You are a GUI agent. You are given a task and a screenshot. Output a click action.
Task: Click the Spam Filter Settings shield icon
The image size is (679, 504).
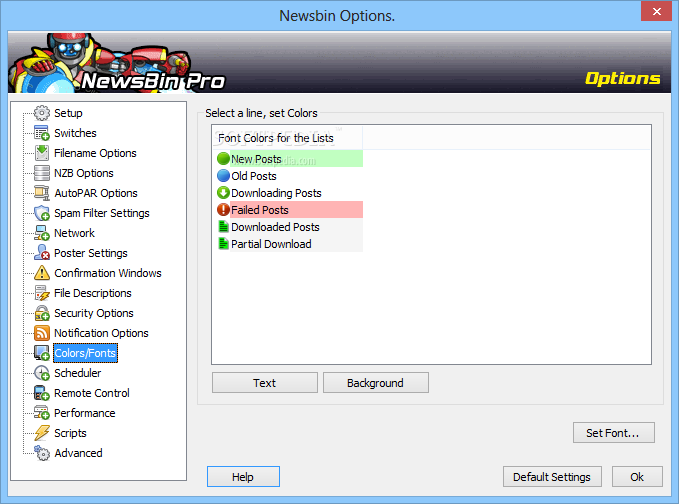coord(42,213)
